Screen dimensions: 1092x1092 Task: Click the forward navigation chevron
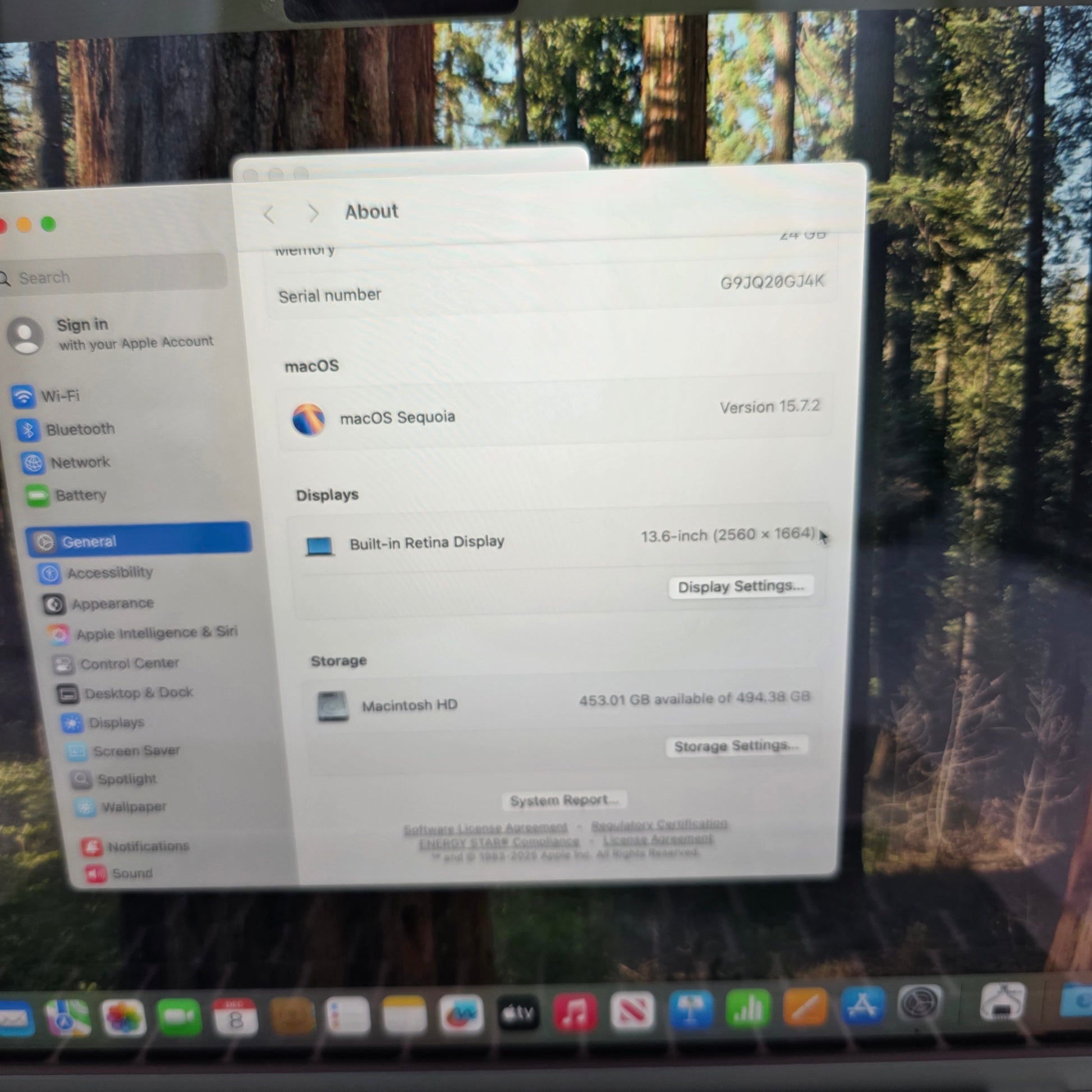click(313, 213)
